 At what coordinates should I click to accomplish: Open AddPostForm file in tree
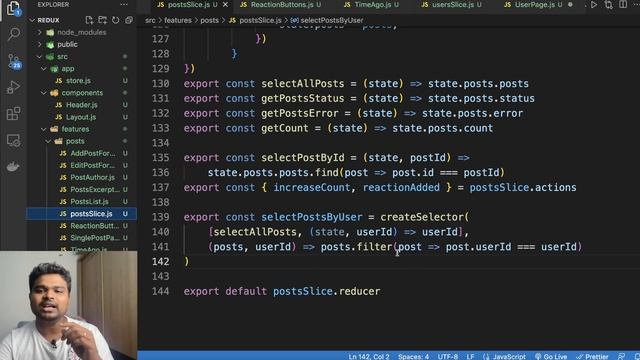click(x=93, y=153)
